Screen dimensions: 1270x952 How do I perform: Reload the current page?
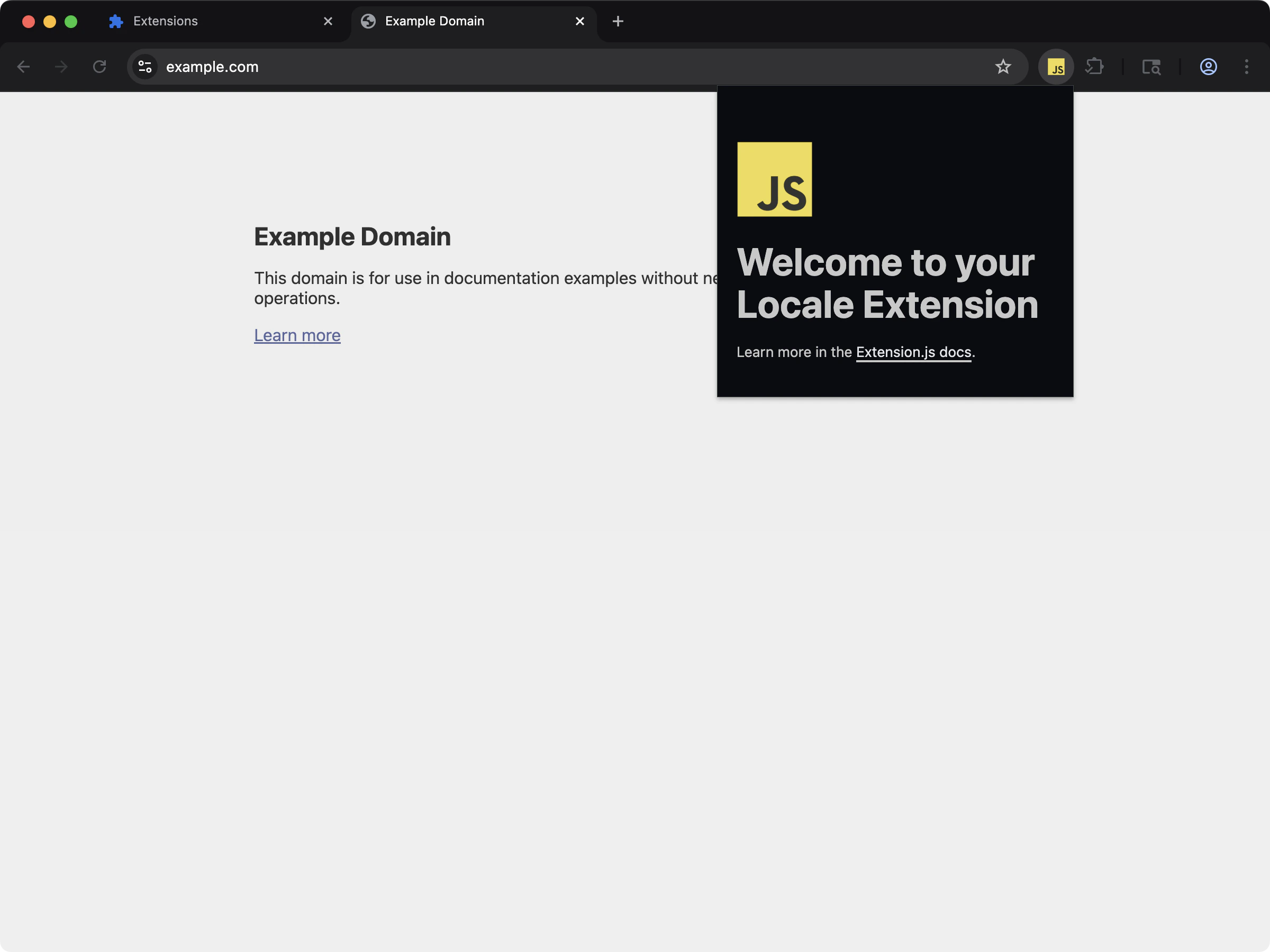99,67
